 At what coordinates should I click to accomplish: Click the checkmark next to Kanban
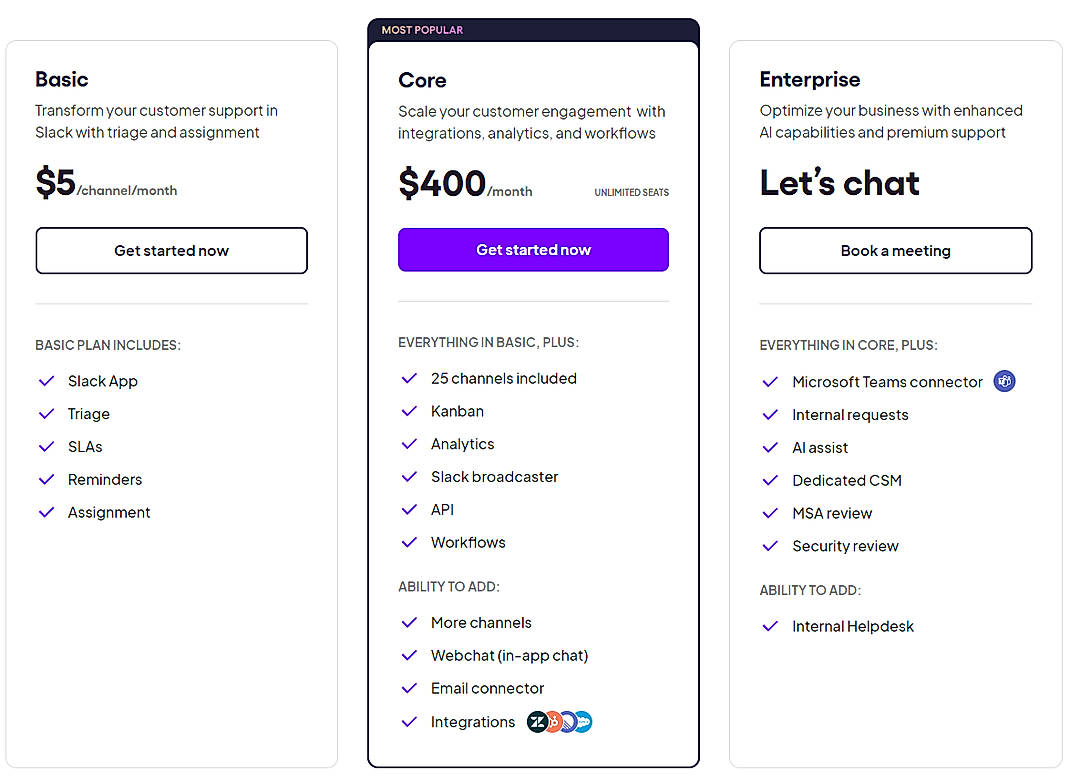tap(409, 411)
